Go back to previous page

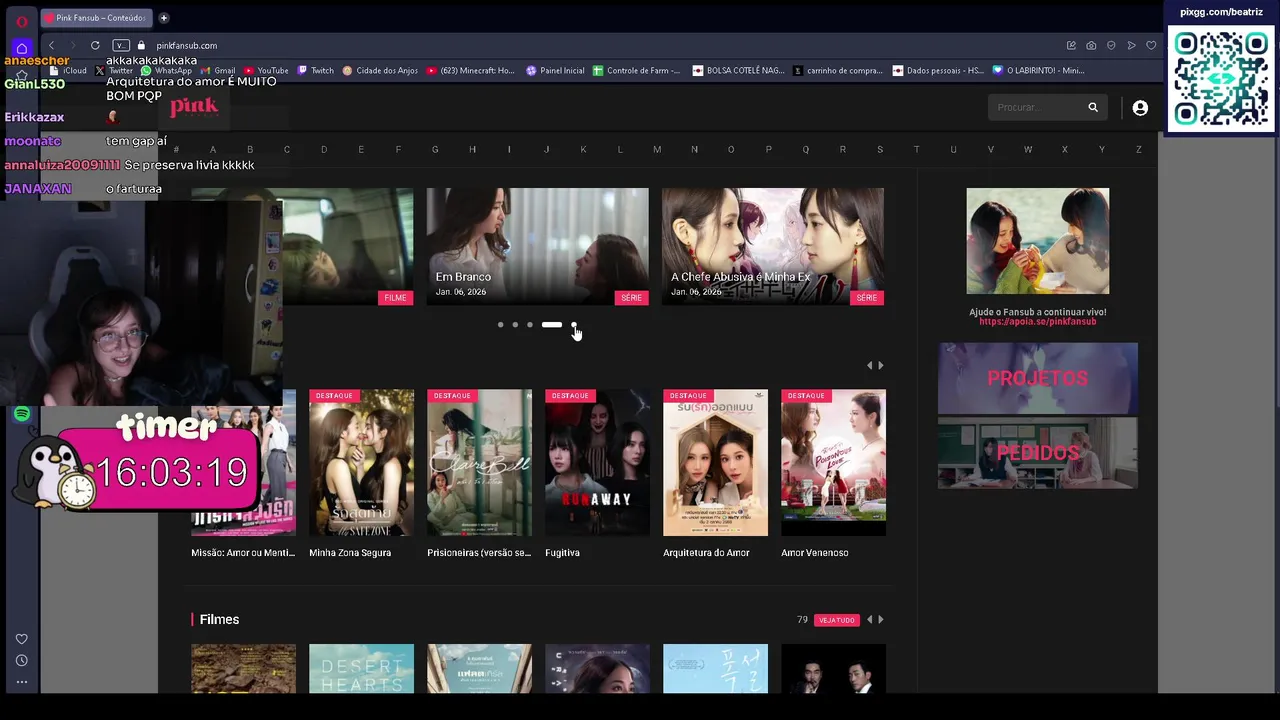coord(52,45)
